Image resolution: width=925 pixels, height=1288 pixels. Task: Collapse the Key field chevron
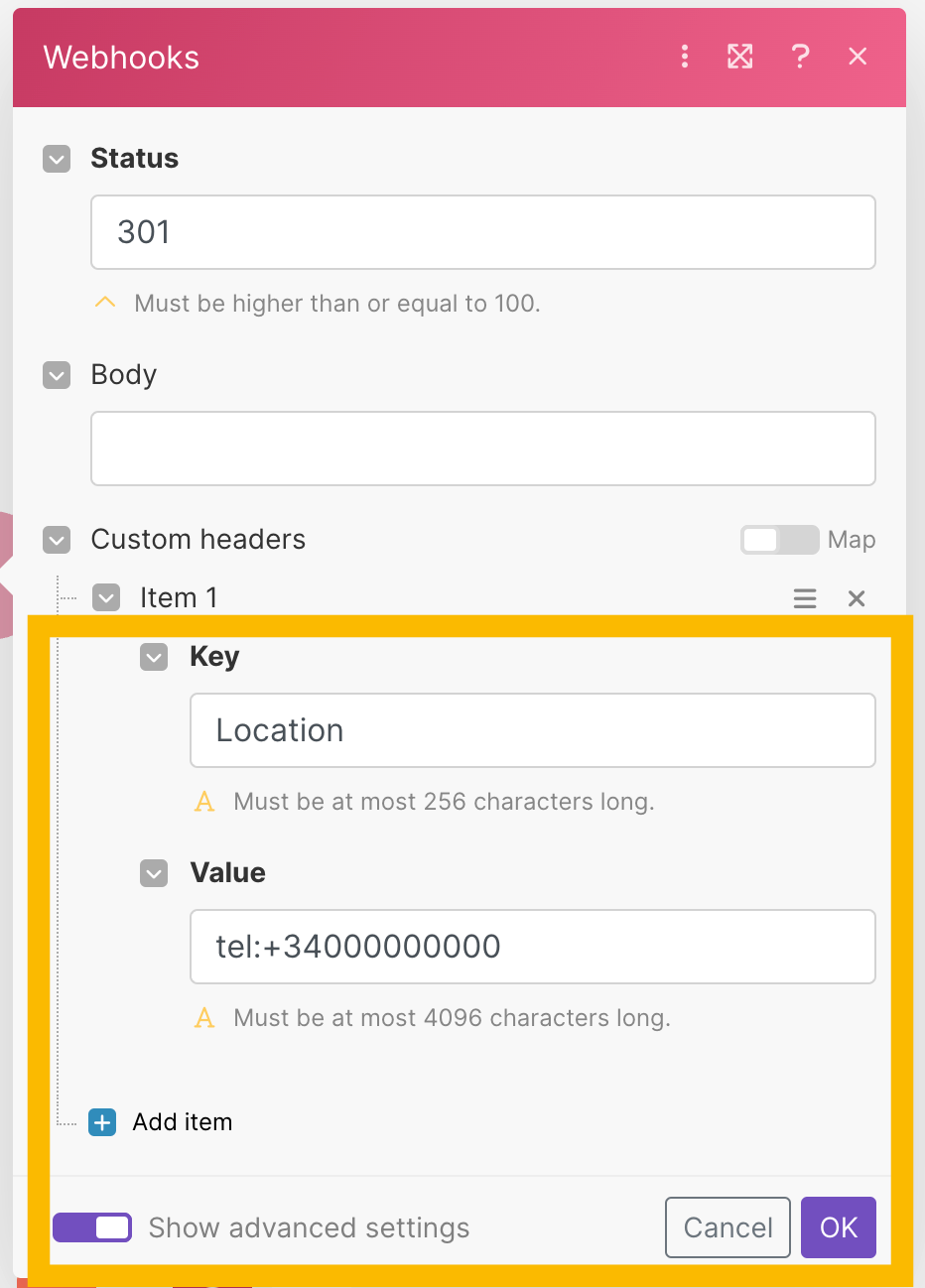(154, 657)
